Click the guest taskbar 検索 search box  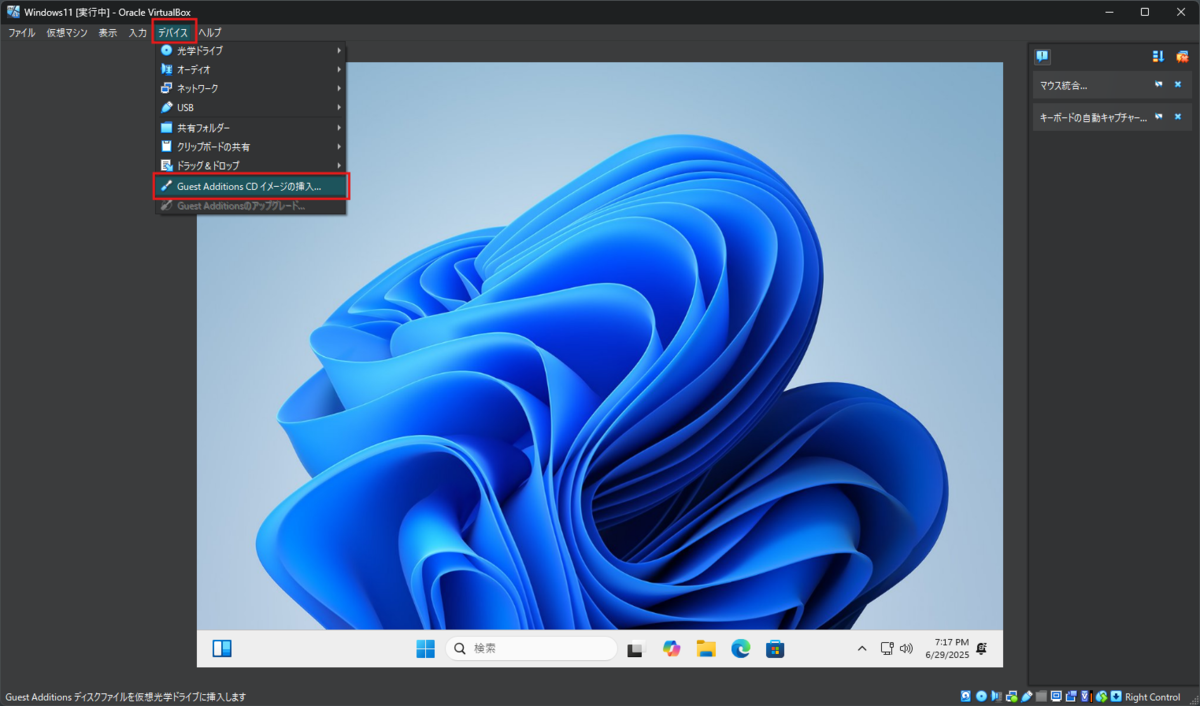[x=531, y=649]
